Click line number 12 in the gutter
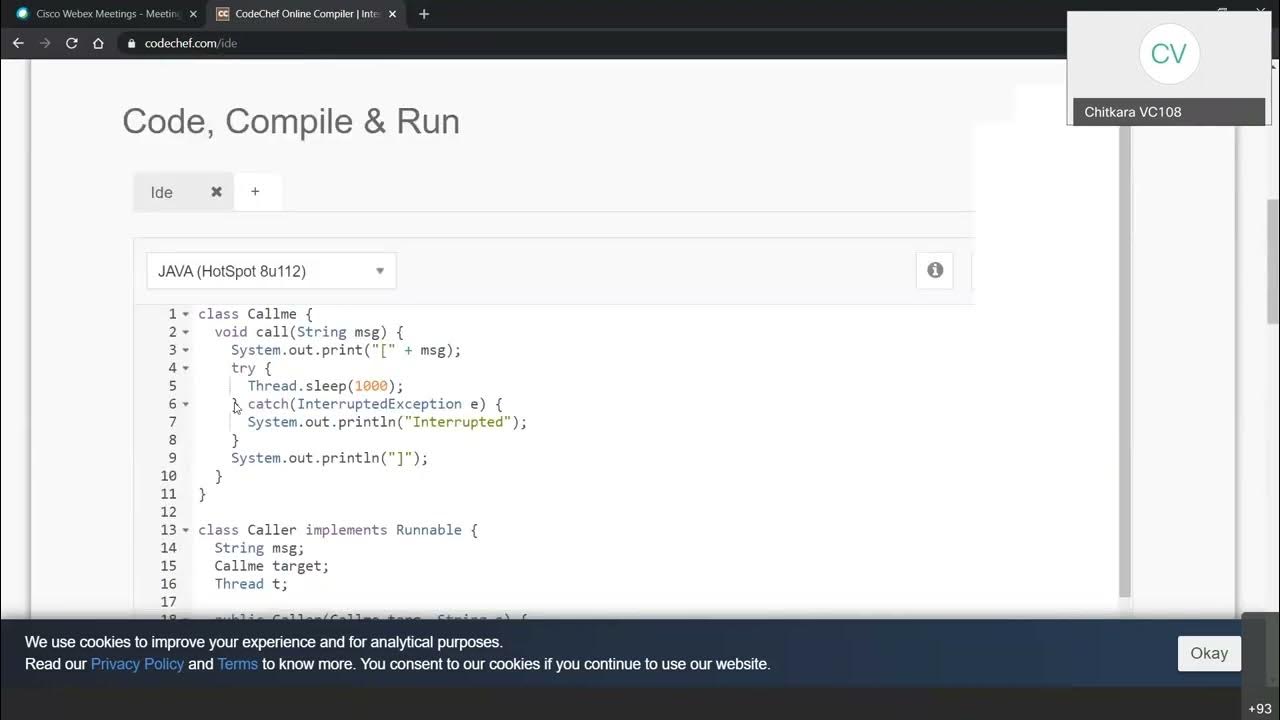The height and width of the screenshot is (720, 1280). [x=168, y=512]
